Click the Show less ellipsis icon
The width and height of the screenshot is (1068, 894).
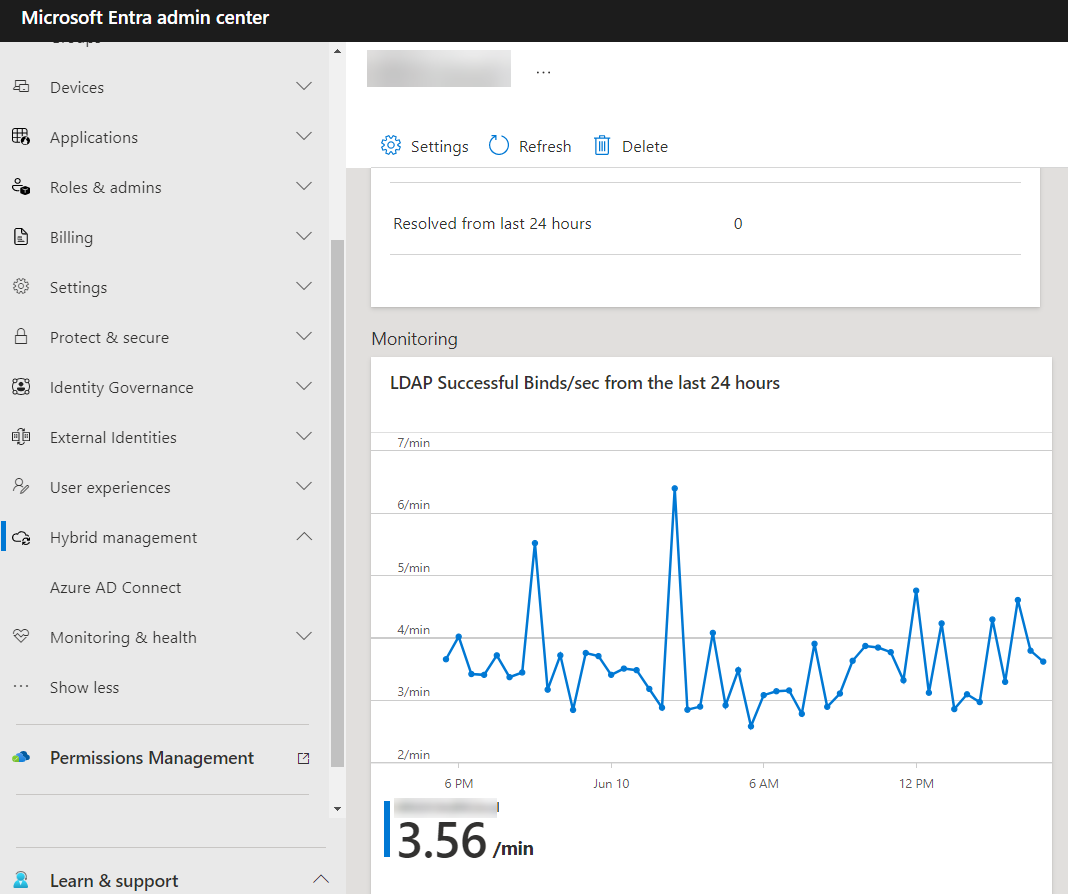21,686
